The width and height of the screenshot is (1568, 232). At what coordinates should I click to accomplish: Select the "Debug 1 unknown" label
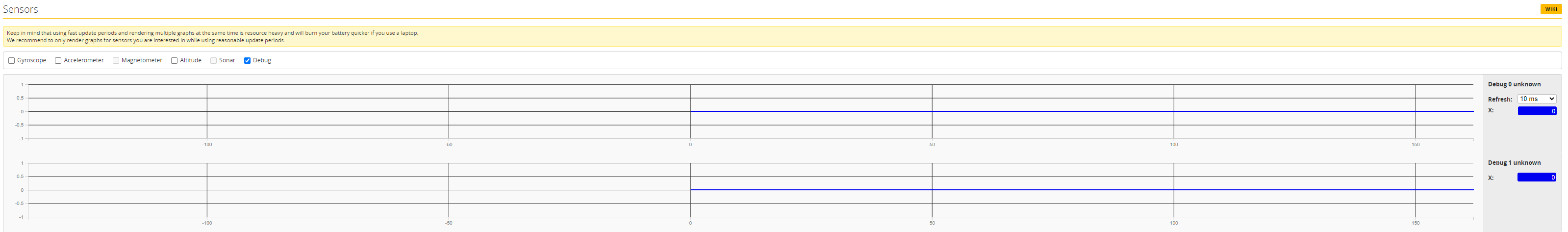pos(1514,162)
